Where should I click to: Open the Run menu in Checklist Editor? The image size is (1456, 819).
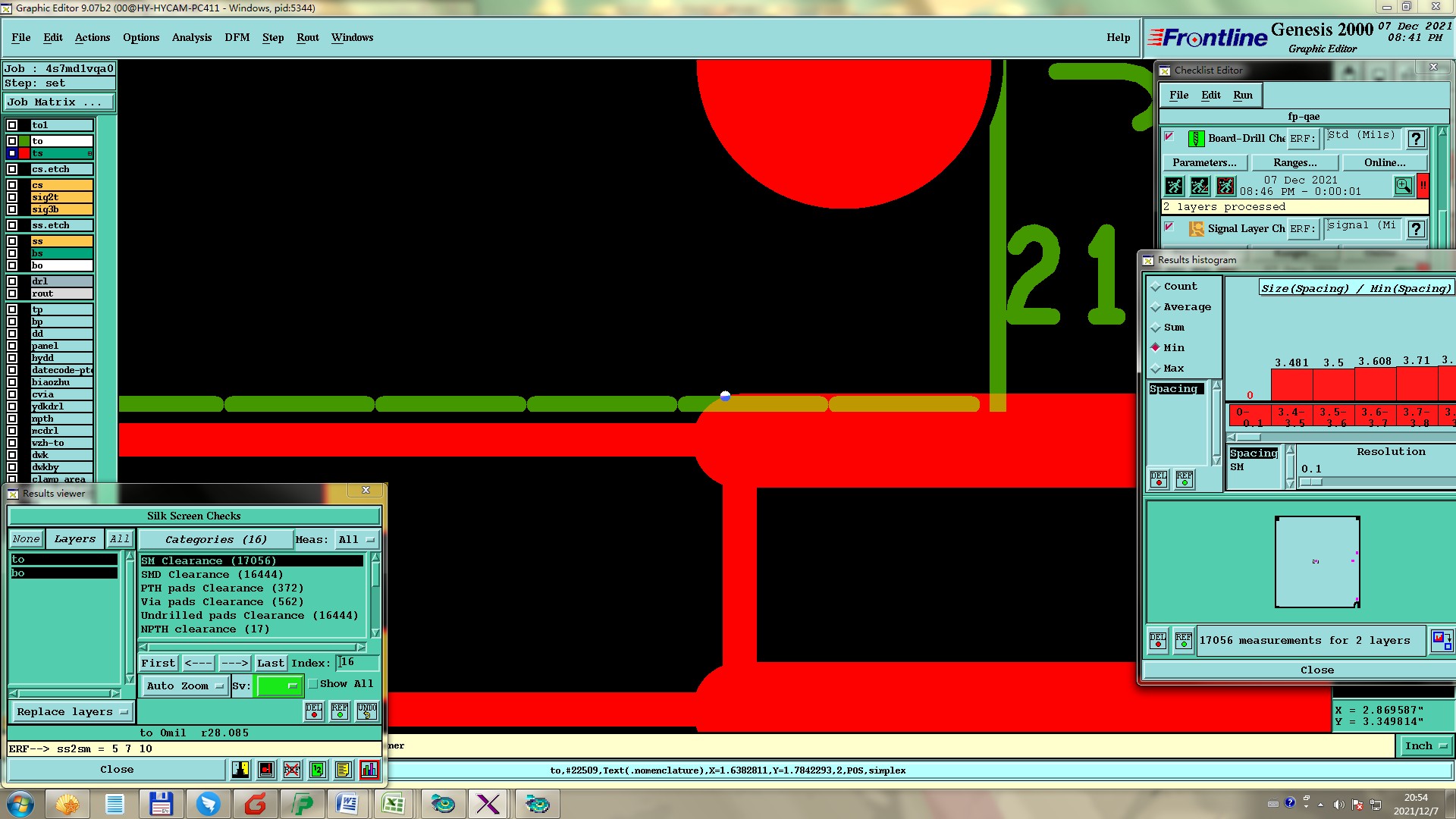point(1242,95)
